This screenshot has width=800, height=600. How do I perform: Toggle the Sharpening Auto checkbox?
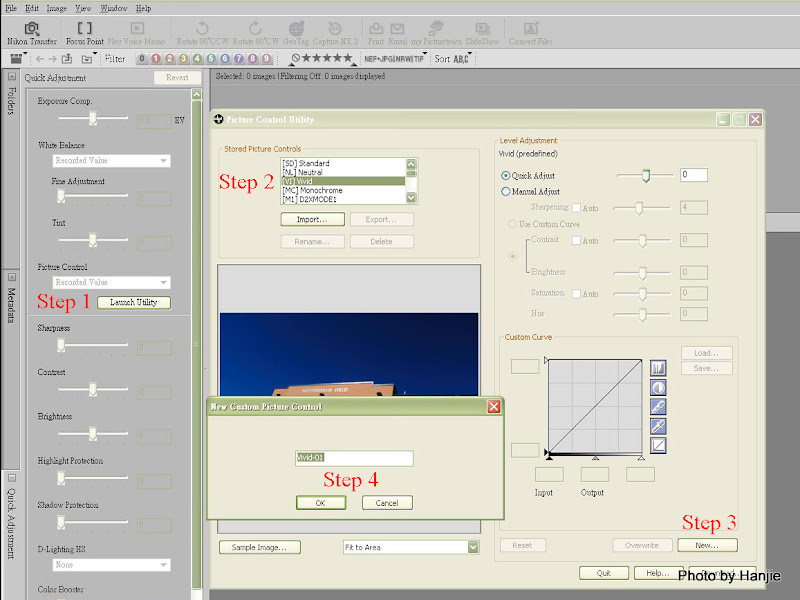click(x=576, y=208)
